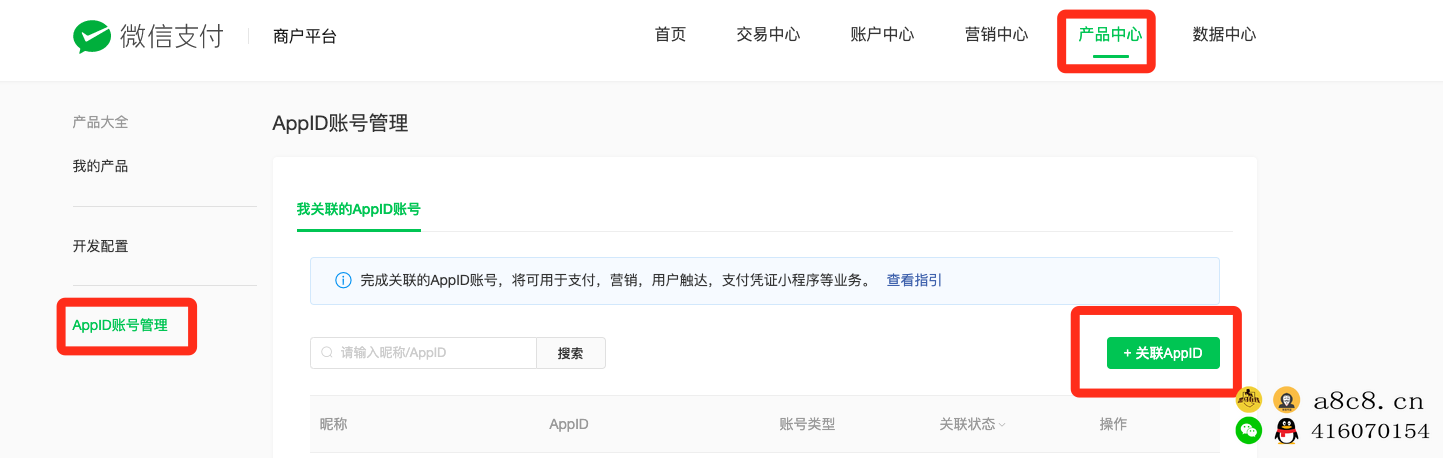Click the WeChat Pay green logo icon
This screenshot has height=458, width=1443.
pyautogui.click(x=92, y=37)
